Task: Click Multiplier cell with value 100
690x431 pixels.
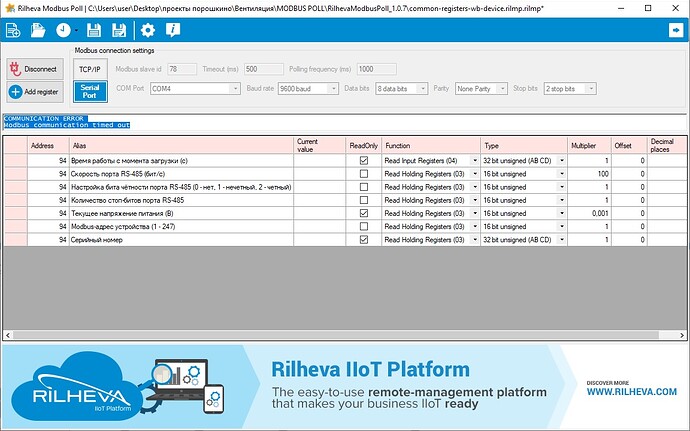Action: (590, 174)
